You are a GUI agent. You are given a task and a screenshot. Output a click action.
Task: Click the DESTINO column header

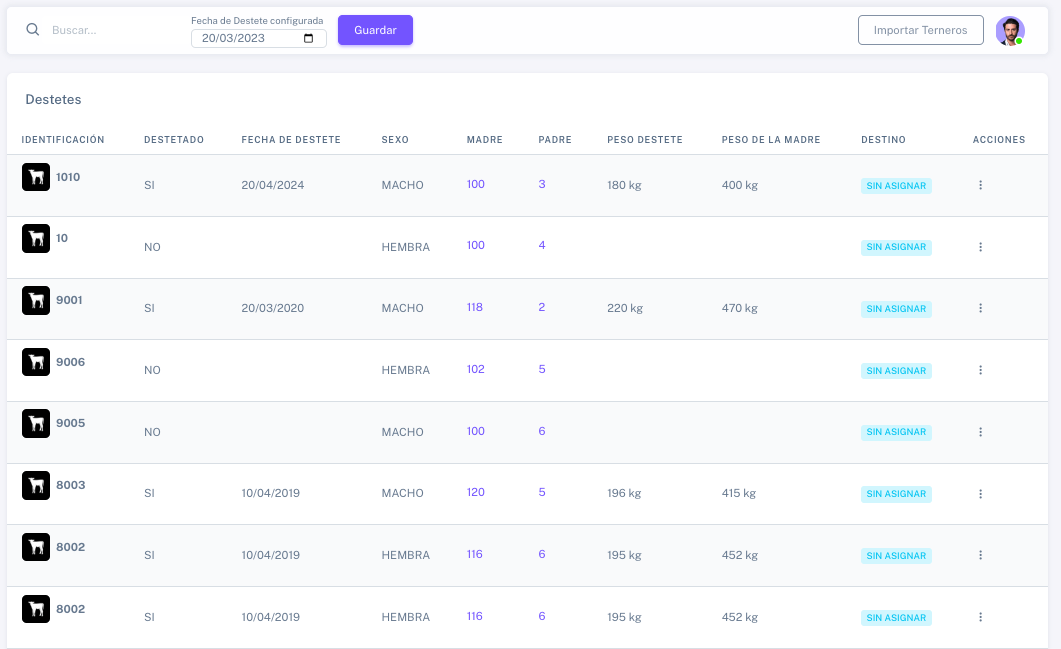(x=883, y=140)
